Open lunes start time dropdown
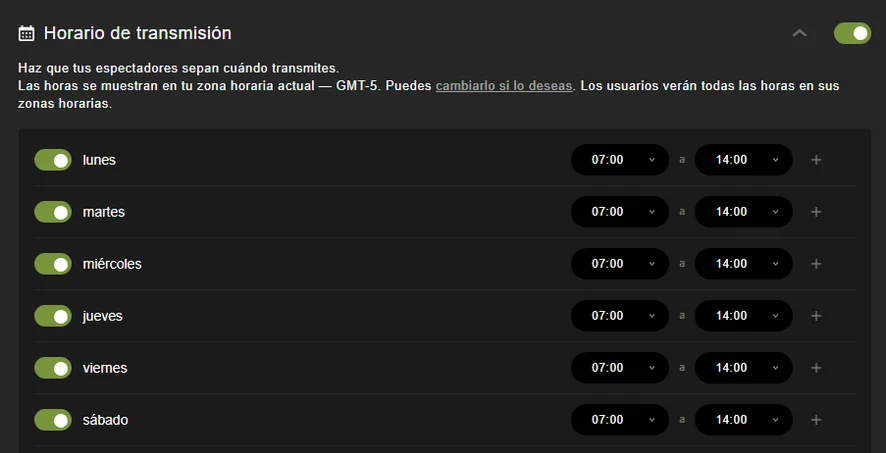The height and width of the screenshot is (453, 886). tap(620, 160)
